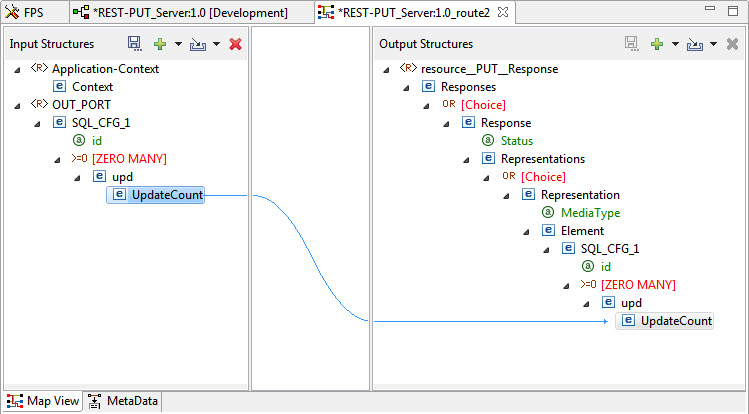Click the Responses element icon

(428, 86)
